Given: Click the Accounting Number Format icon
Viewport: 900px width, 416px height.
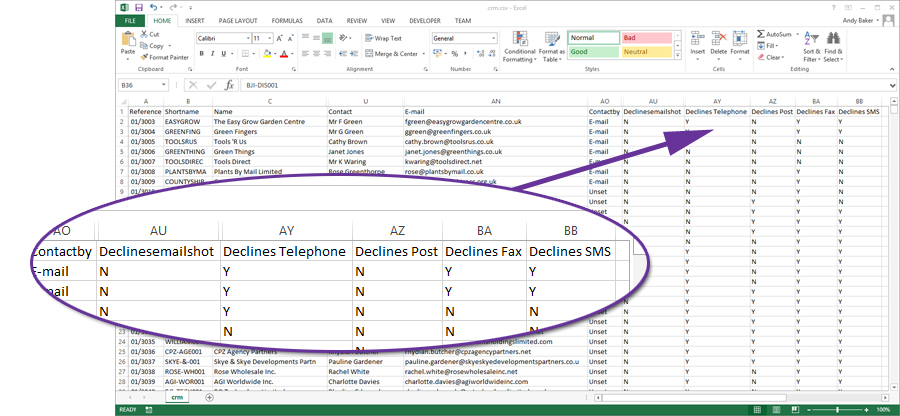Looking at the screenshot, I should [x=437, y=54].
